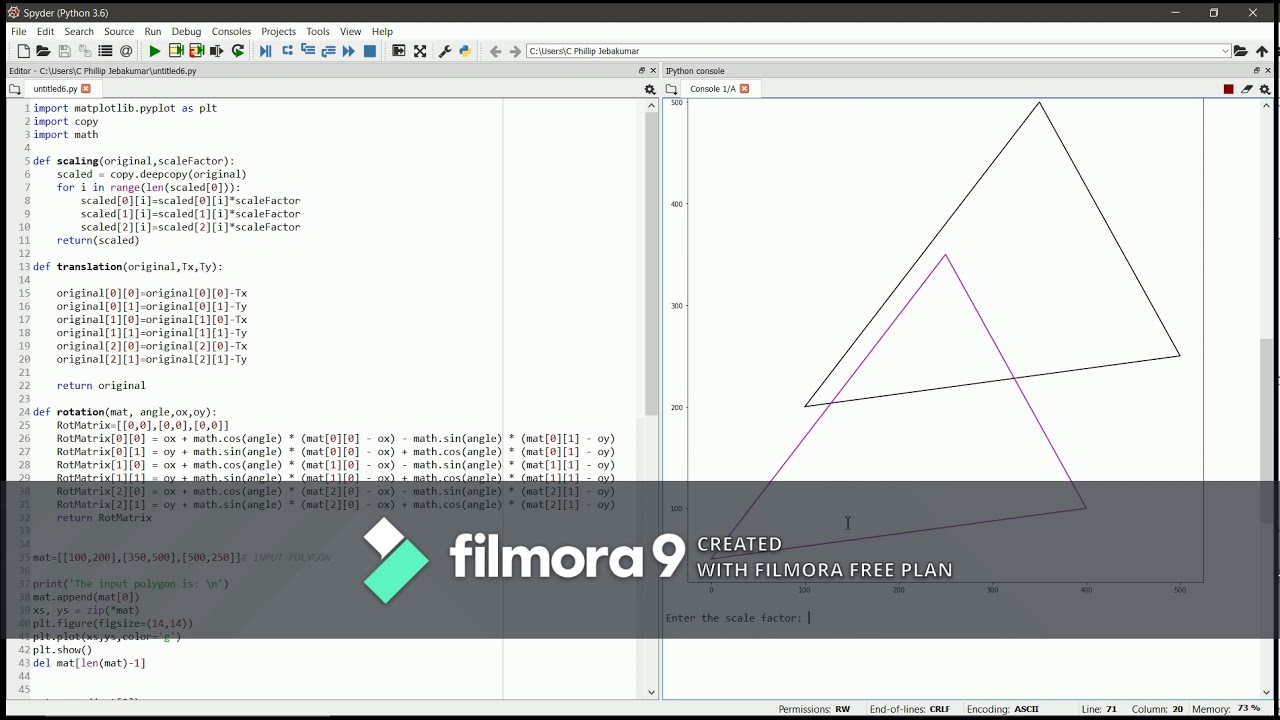The height and width of the screenshot is (720, 1280).
Task: Click the scale factor input prompt
Action: [x=737, y=618]
